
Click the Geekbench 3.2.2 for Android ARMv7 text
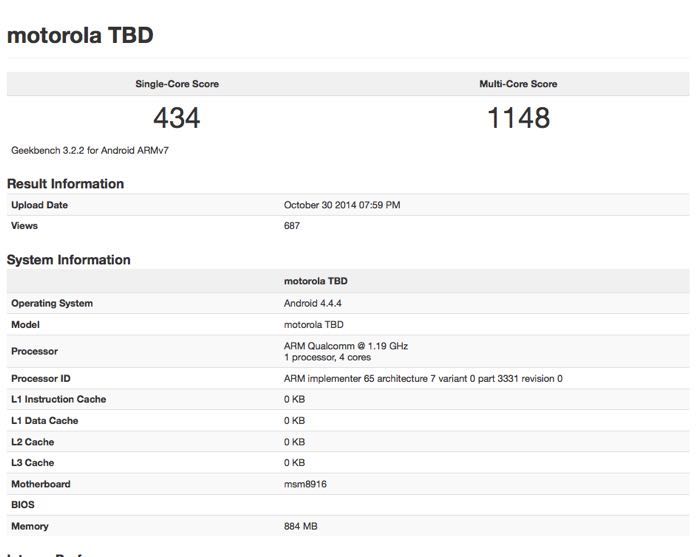pos(82,150)
